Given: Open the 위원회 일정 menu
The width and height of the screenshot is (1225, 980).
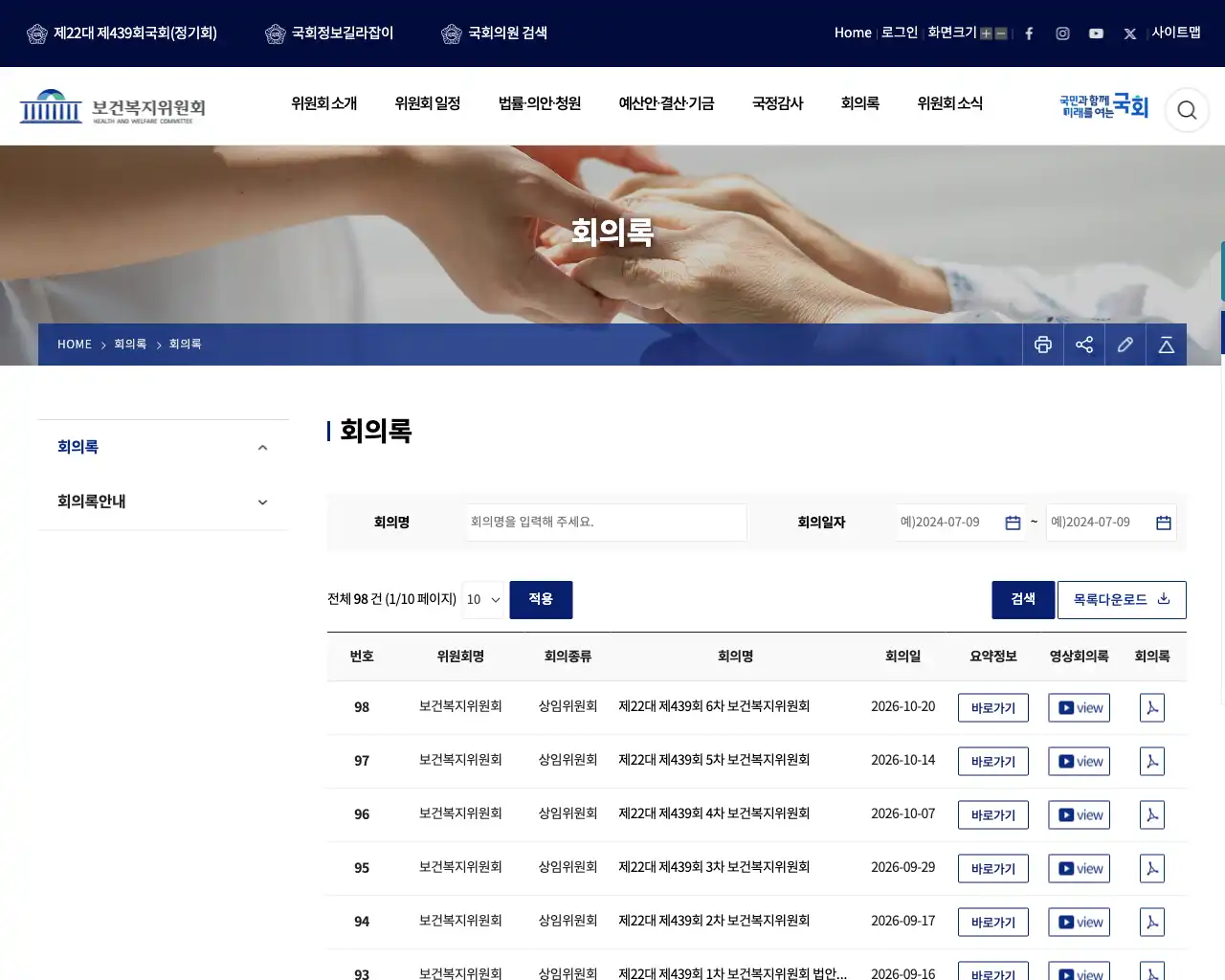Looking at the screenshot, I should 428,103.
